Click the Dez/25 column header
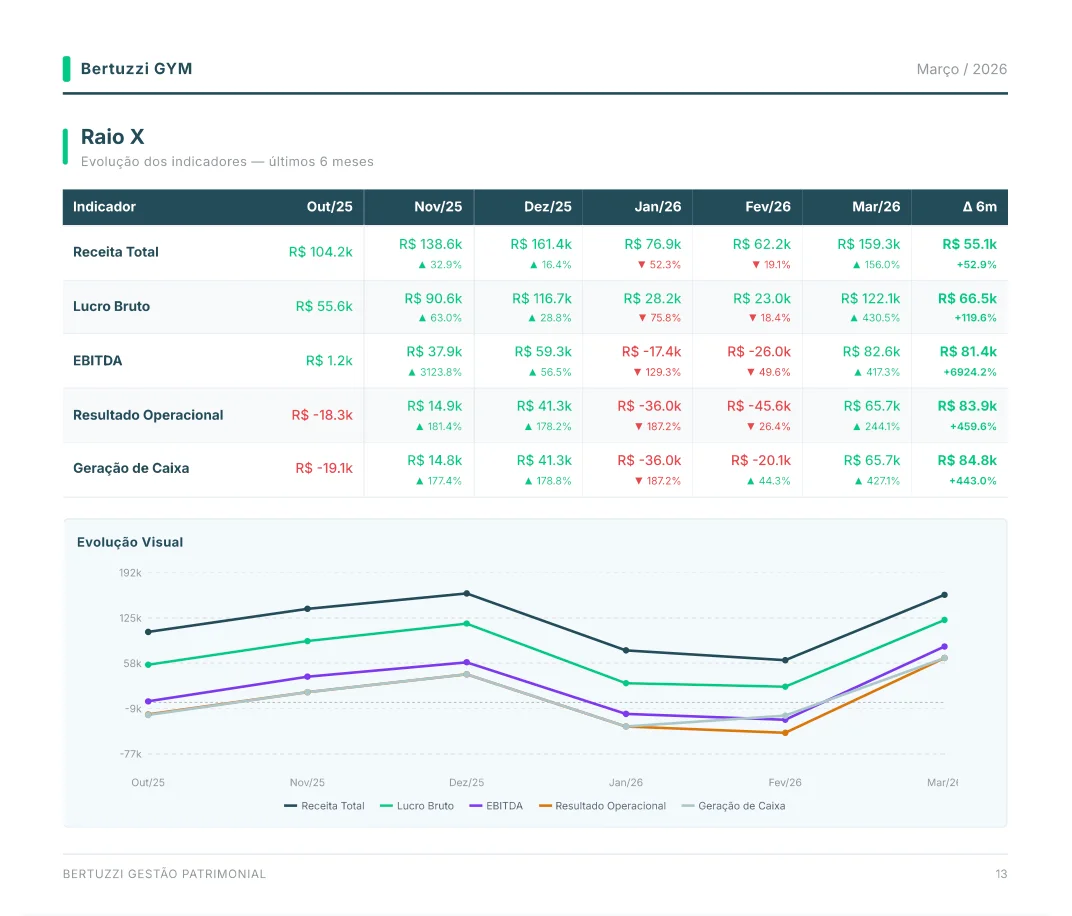The image size is (1072, 916). click(x=548, y=206)
